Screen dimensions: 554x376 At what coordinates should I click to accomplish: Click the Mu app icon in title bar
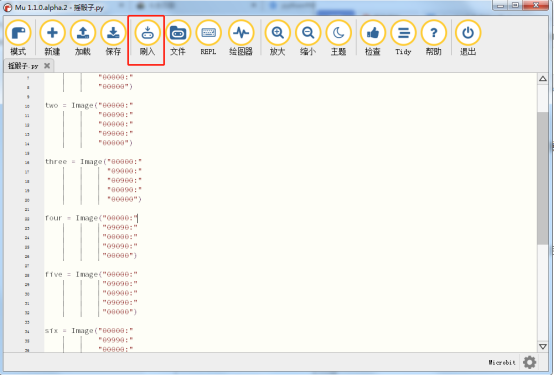pyautogui.click(x=7, y=7)
